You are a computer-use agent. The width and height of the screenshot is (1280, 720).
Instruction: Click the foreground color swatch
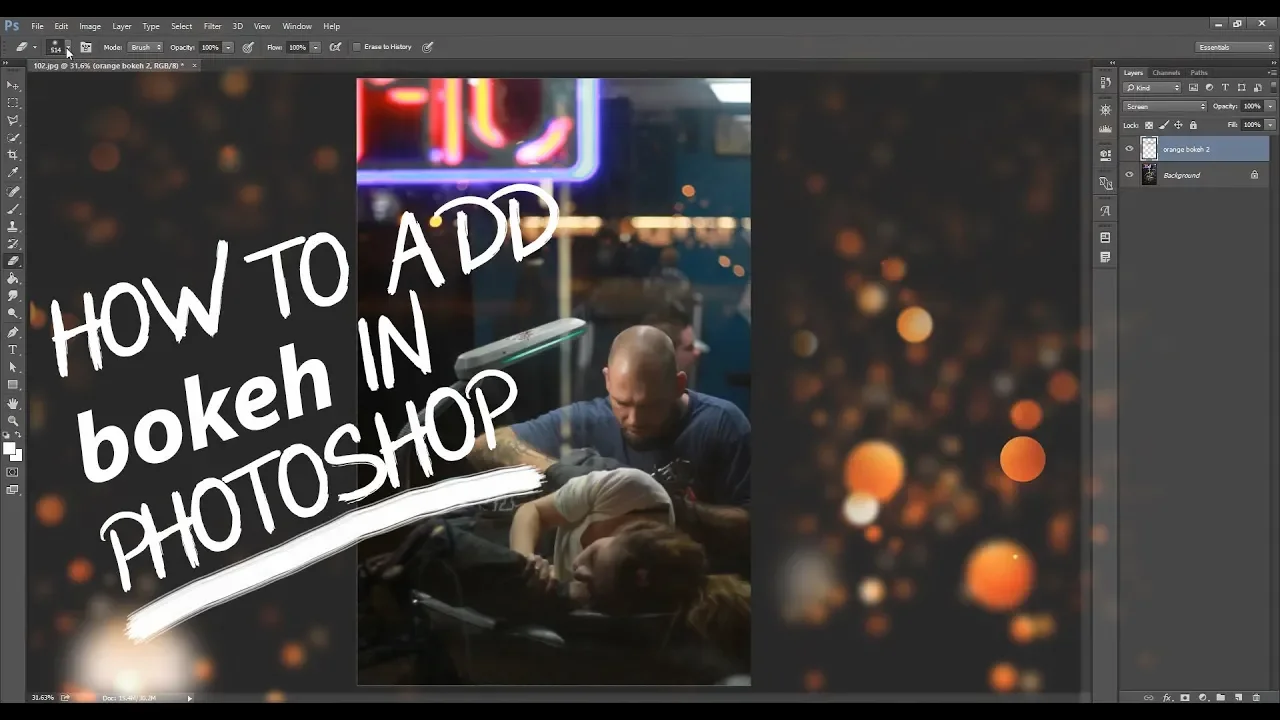10,447
